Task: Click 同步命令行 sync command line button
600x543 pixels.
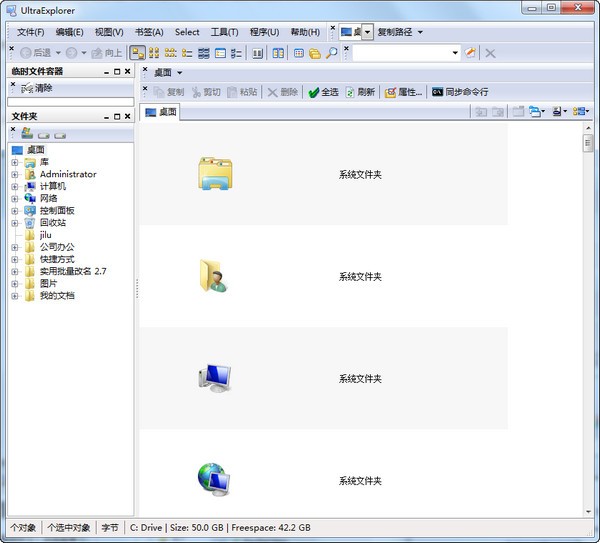Action: 460,92
